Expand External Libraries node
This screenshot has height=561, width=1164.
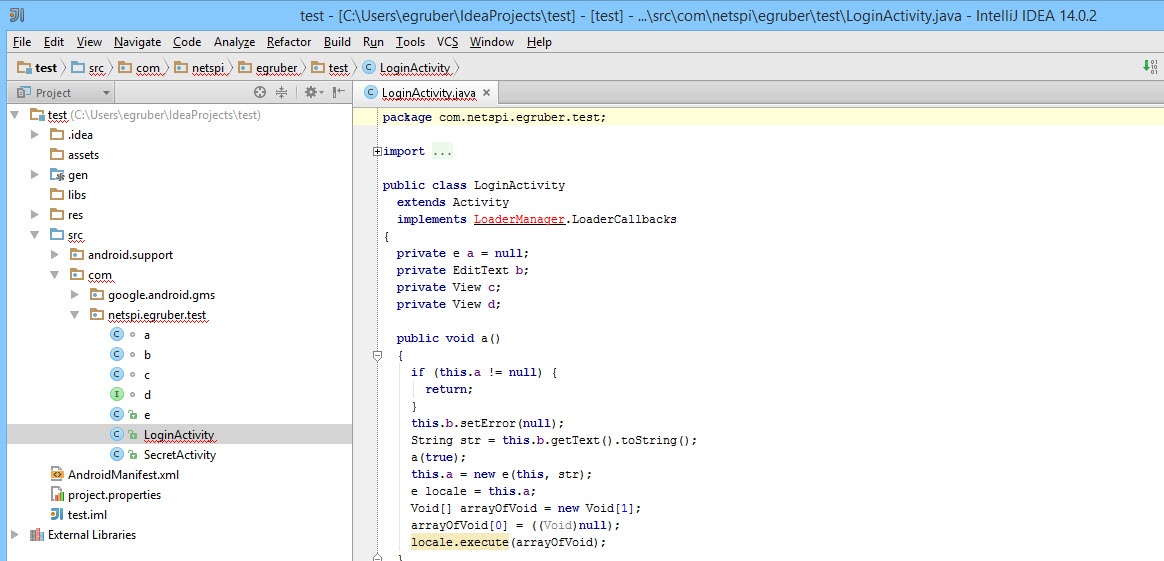tap(15, 535)
